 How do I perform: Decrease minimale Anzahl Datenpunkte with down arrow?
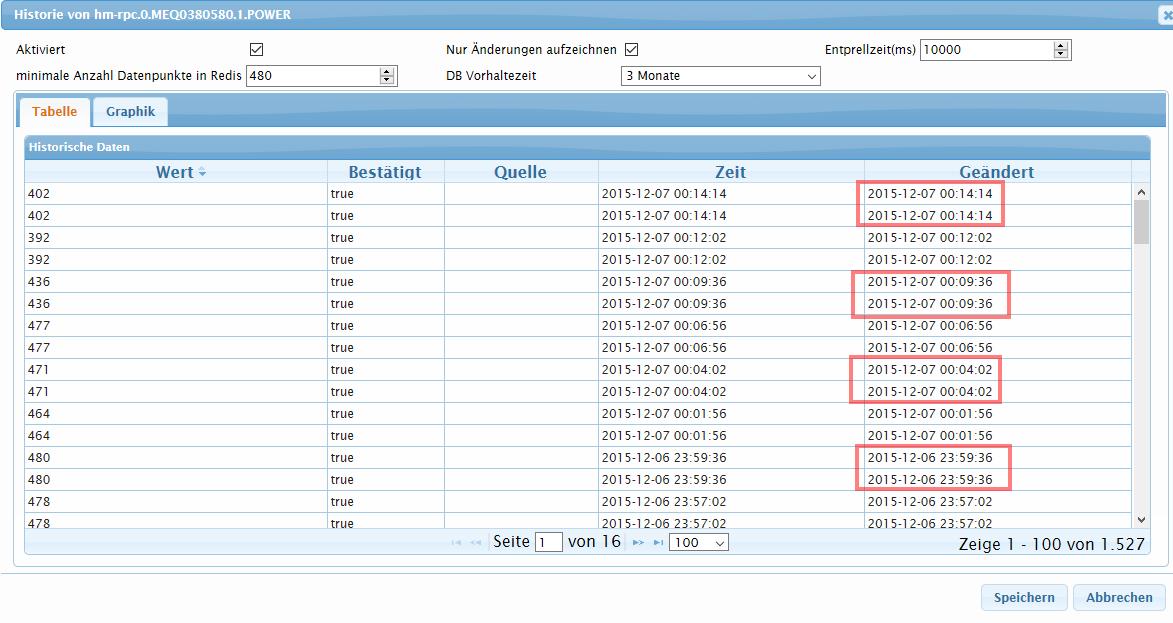pos(387,80)
